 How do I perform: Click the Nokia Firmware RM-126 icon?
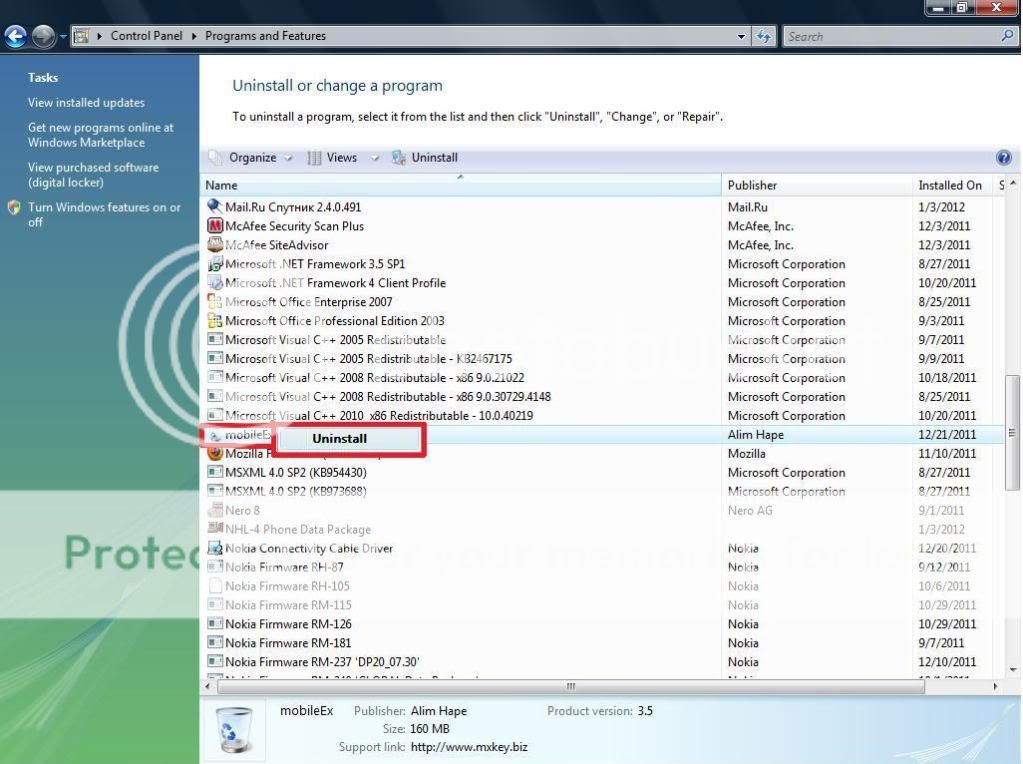pyautogui.click(x=215, y=624)
